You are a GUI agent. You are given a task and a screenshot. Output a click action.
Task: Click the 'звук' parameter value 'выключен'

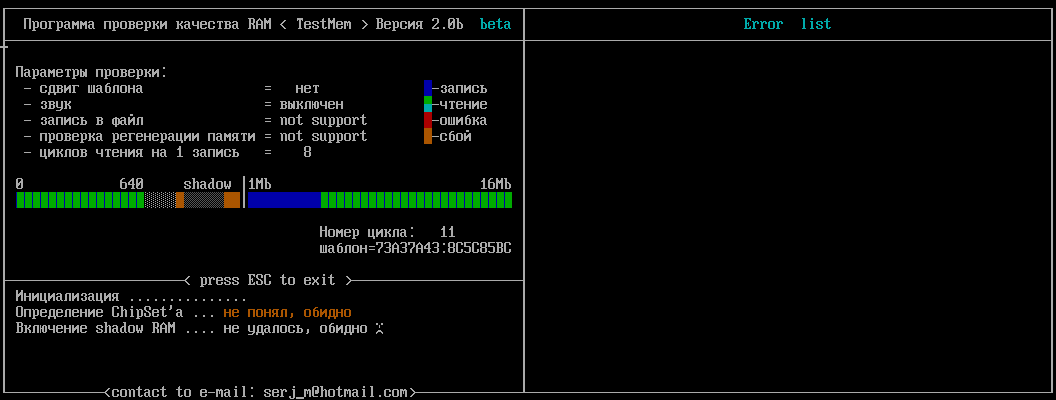point(312,104)
